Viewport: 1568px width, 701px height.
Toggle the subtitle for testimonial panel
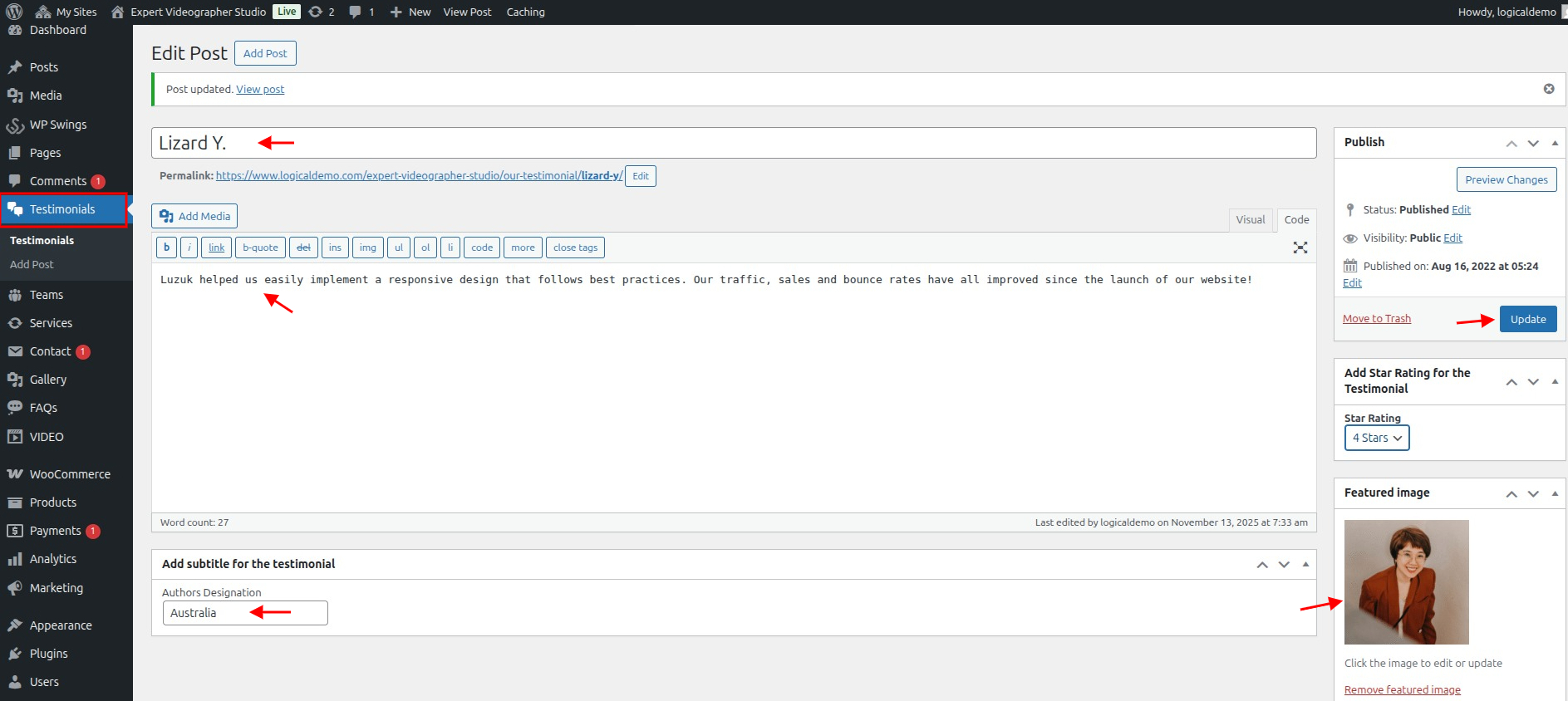tap(1305, 564)
